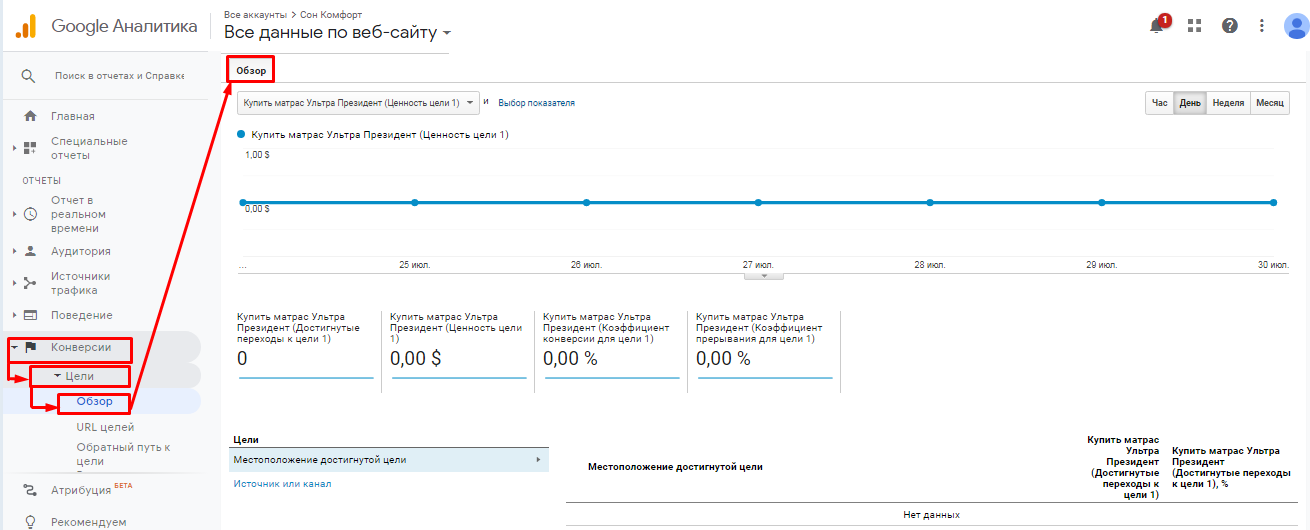1310x530 pixels.
Task: Search in the reports and help field
Action: pyautogui.click(x=119, y=76)
